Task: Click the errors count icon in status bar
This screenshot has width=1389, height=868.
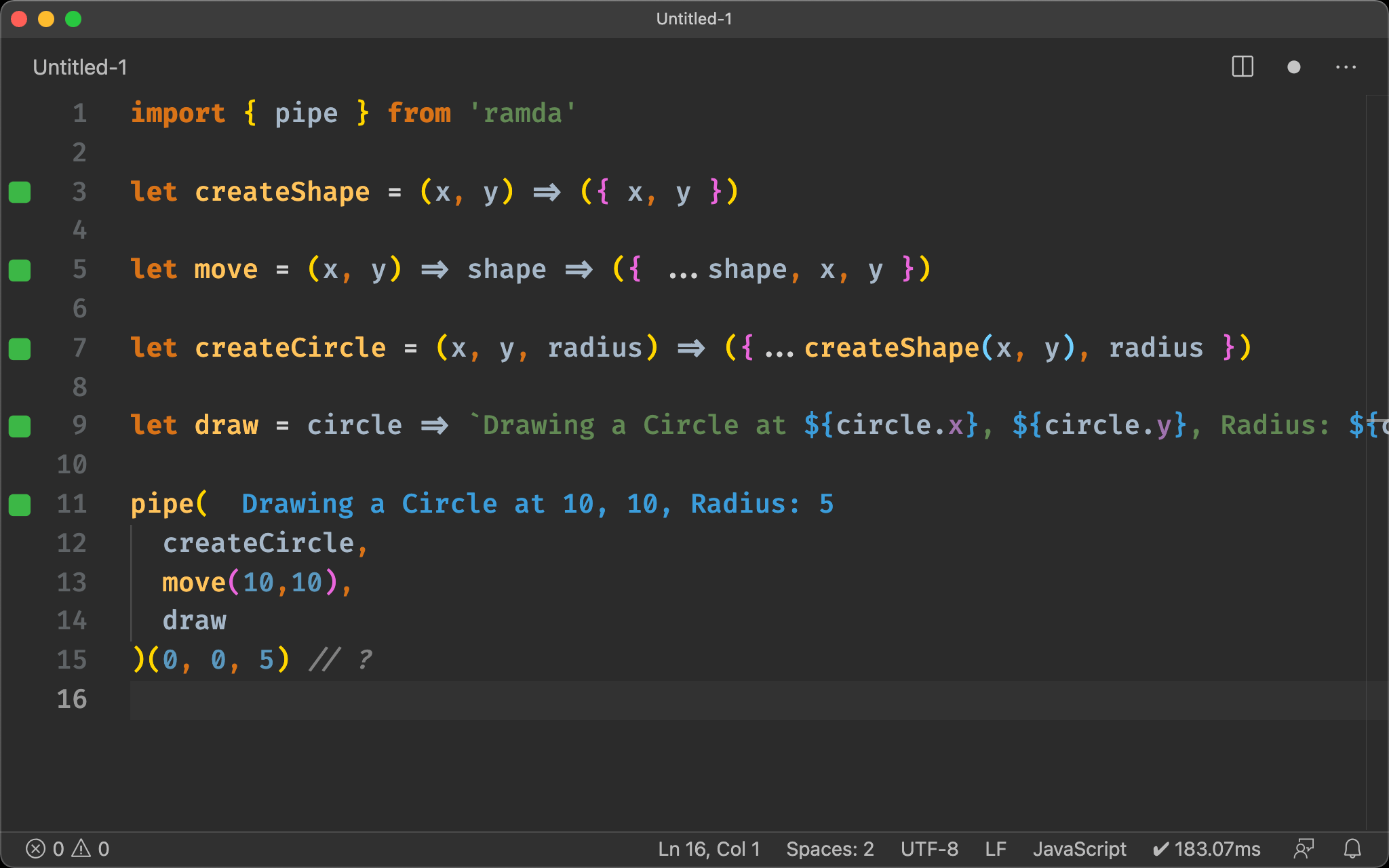Action: click(36, 848)
